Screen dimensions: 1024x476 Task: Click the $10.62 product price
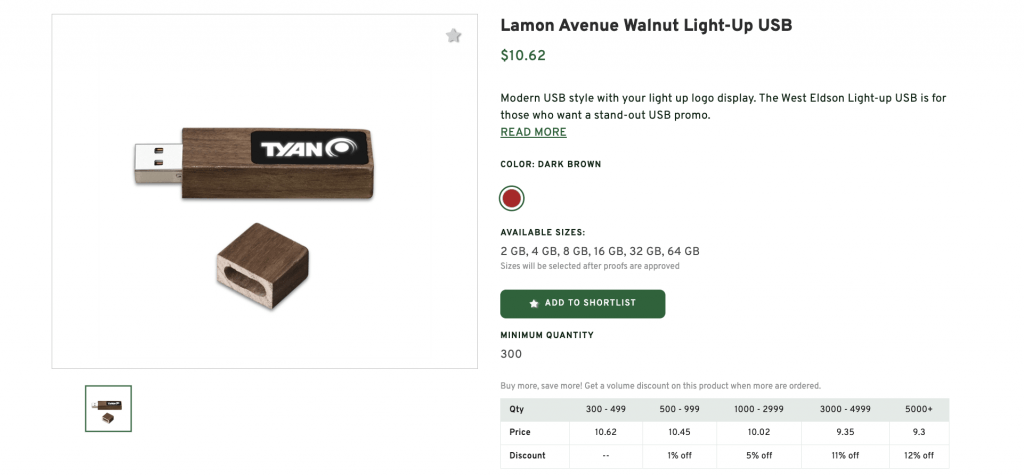[523, 56]
